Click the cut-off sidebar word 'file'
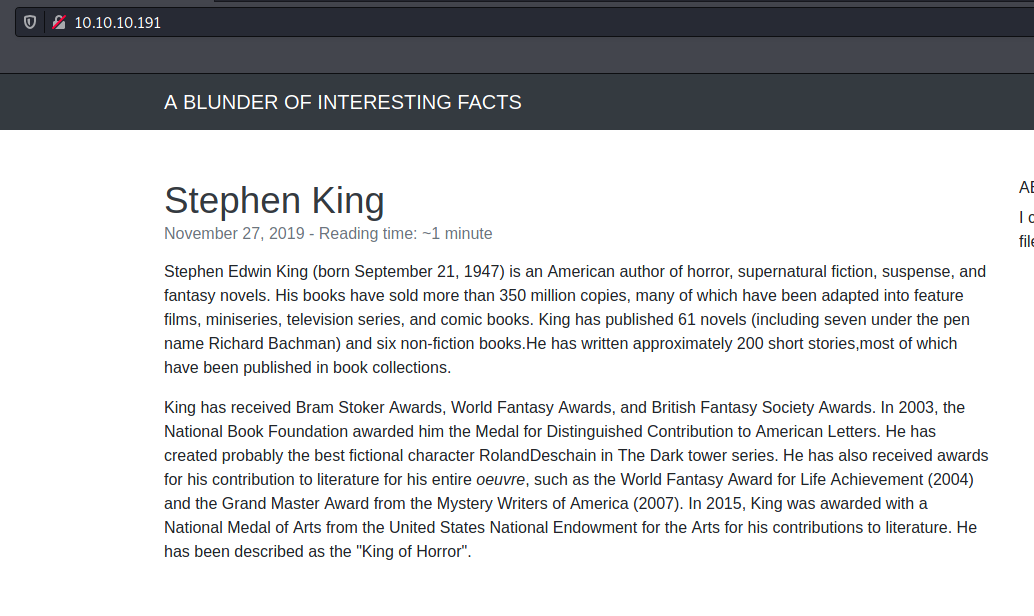This screenshot has width=1034, height=616. click(x=1026, y=241)
